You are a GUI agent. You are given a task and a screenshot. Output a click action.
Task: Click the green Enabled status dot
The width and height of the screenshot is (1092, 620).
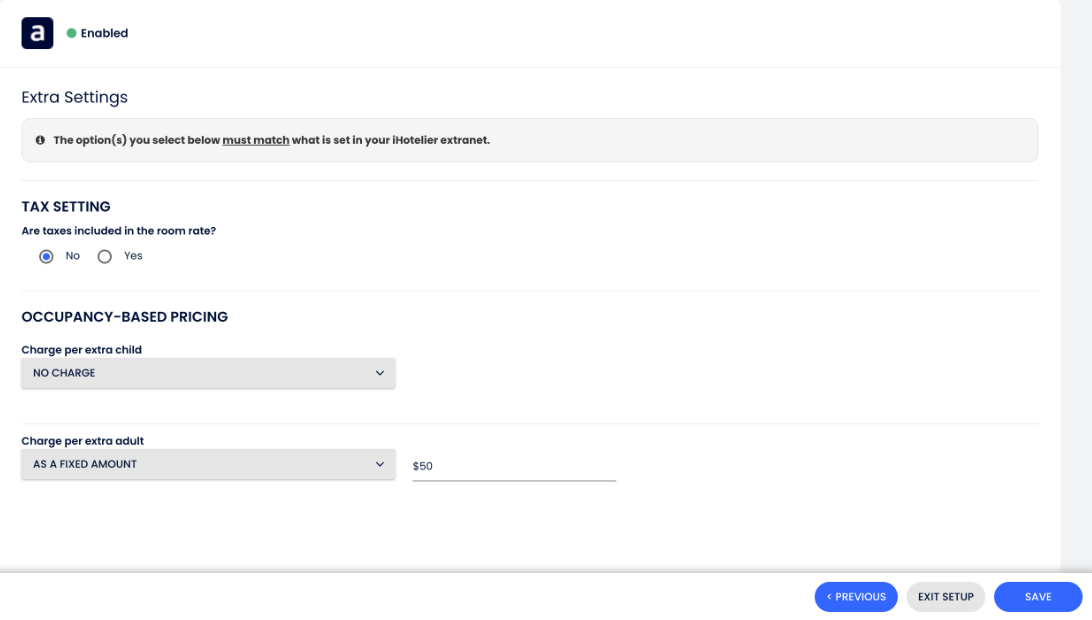point(71,33)
